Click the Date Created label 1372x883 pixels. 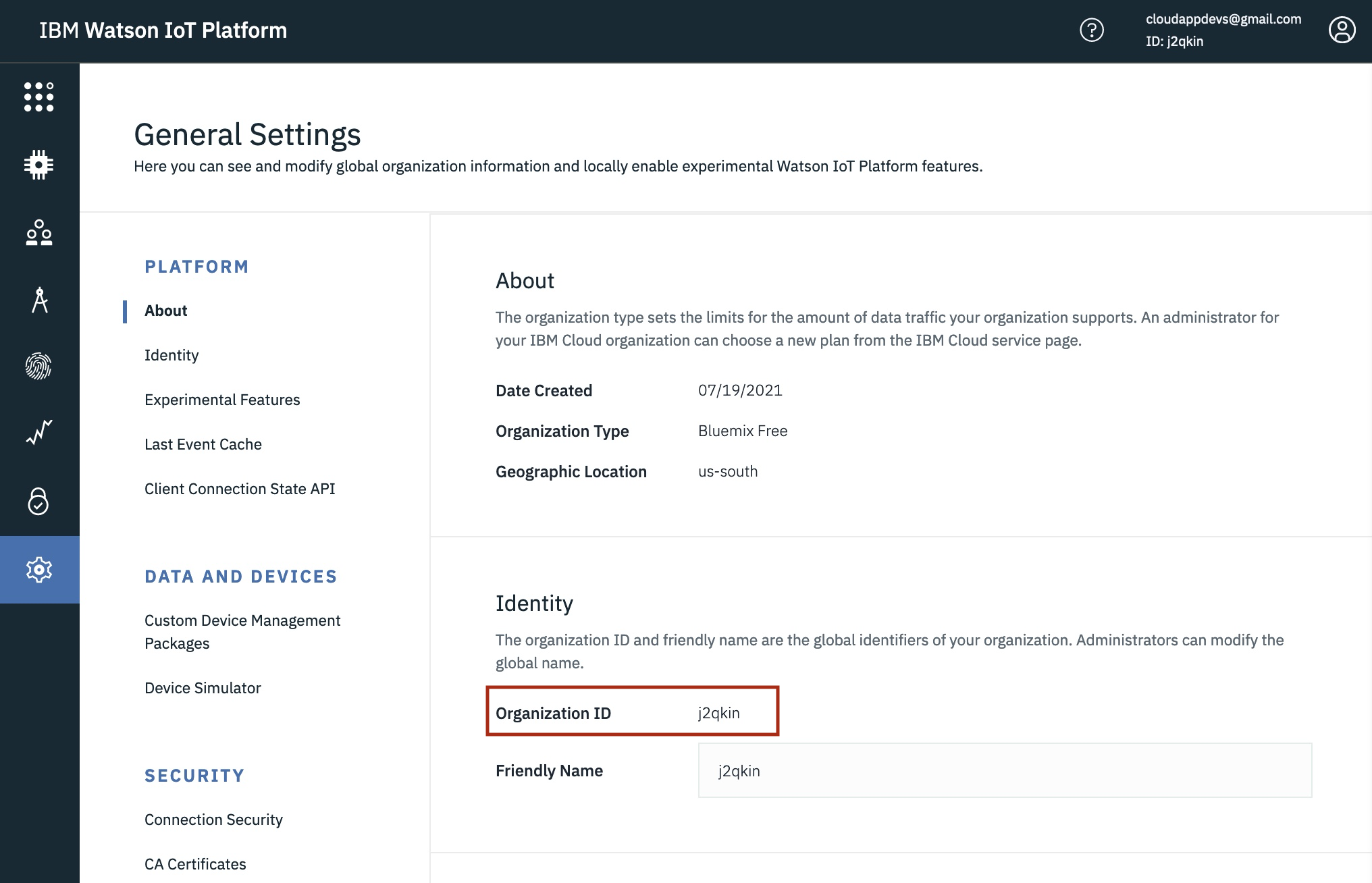pyautogui.click(x=544, y=390)
